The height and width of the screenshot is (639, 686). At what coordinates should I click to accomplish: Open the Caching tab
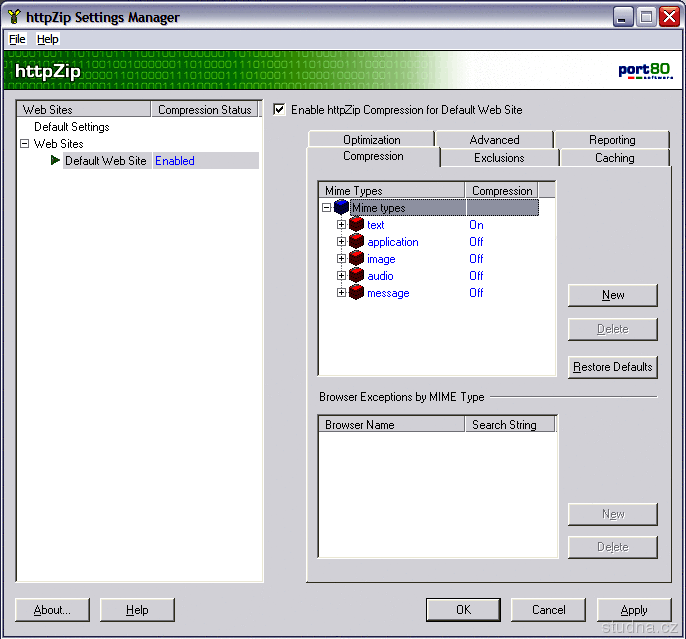[x=614, y=158]
